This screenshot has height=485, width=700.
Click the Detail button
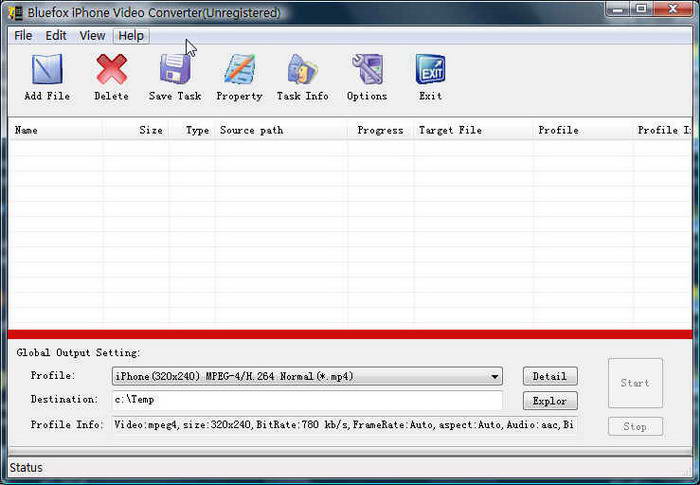pyautogui.click(x=550, y=376)
